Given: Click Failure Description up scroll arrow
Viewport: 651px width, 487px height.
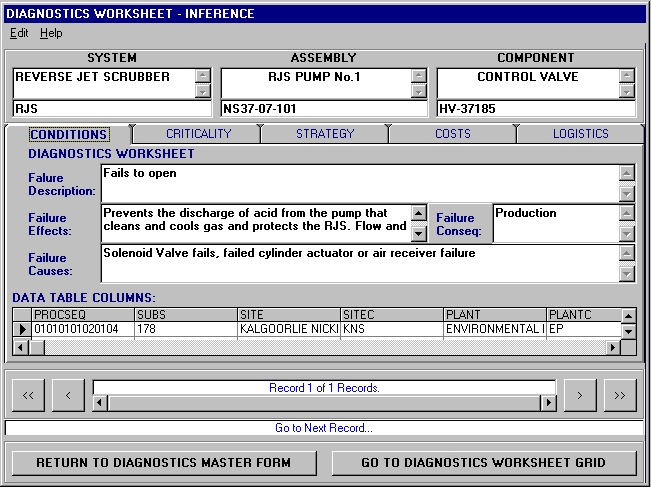Looking at the screenshot, I should coord(627,173).
